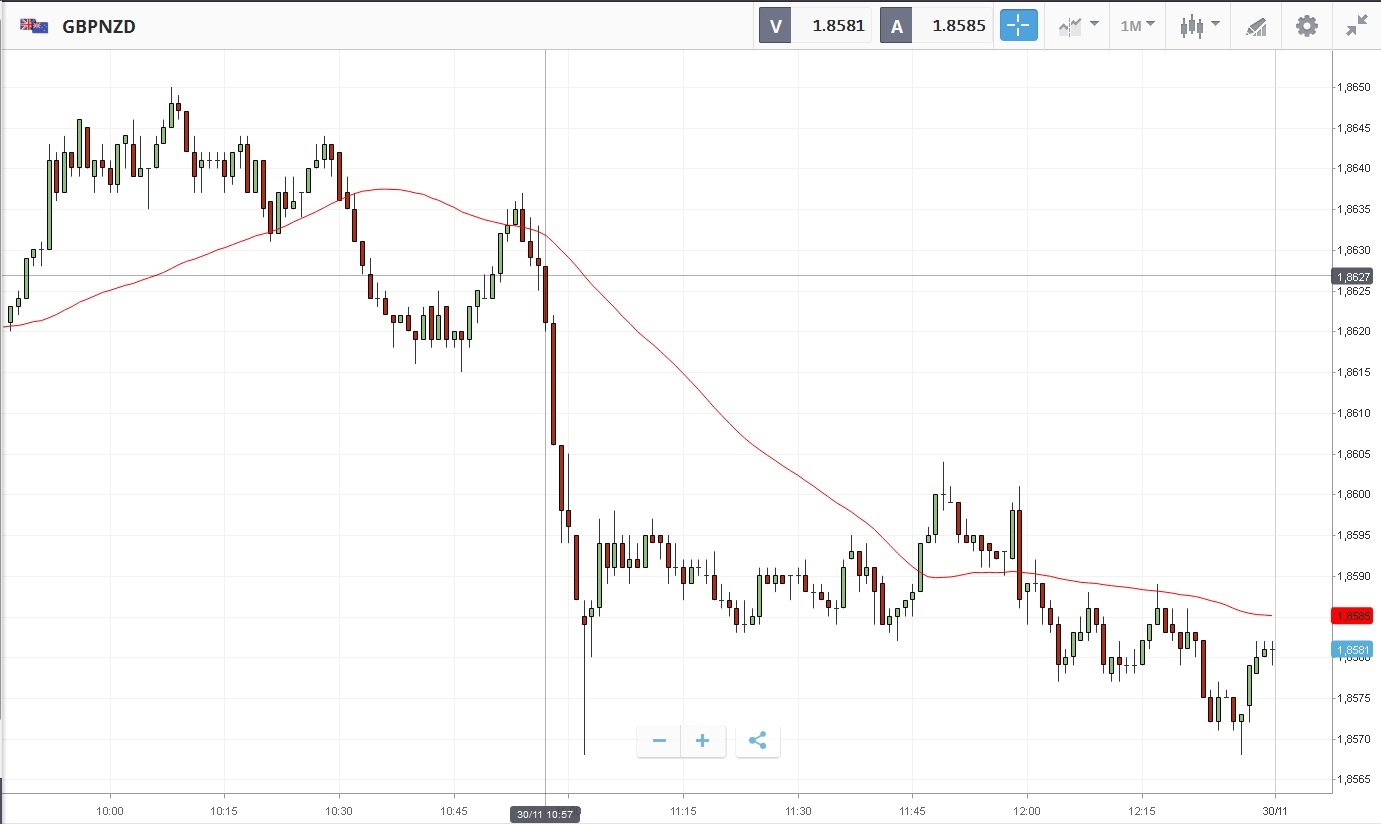Zoom in the chart with plus
Screen dimensions: 1381x824
pos(703,741)
